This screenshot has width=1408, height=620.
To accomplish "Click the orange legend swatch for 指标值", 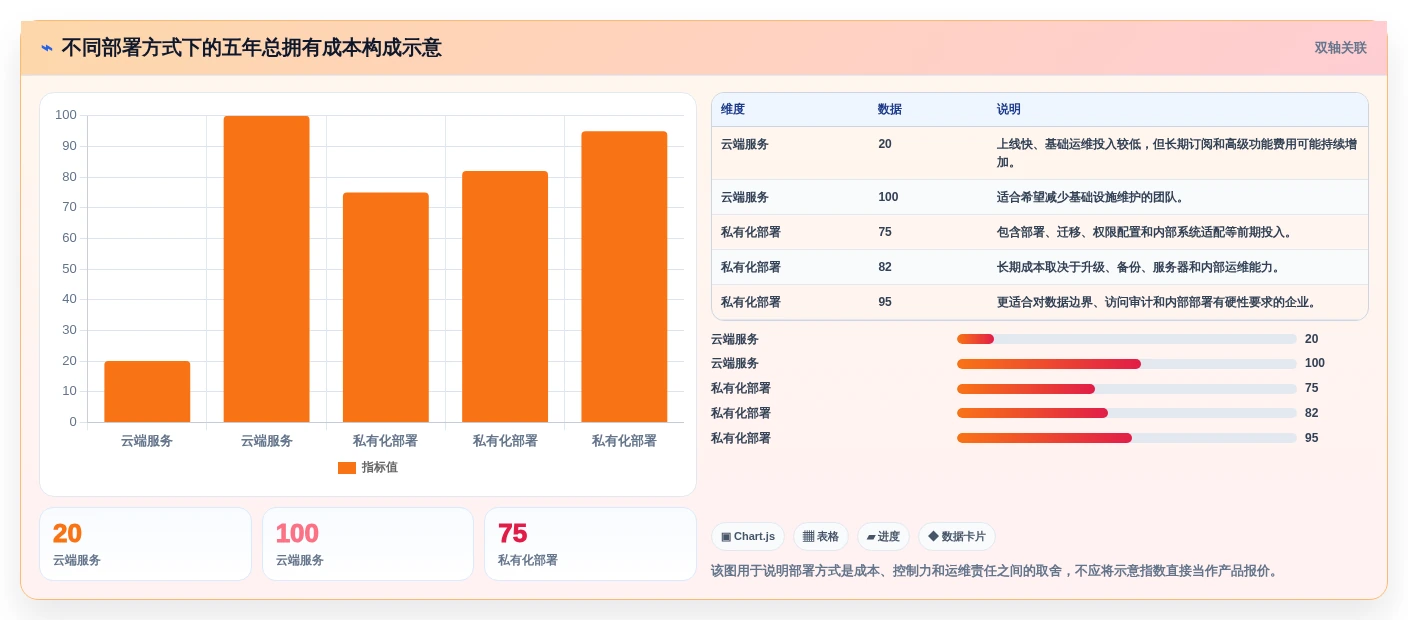I will click(347, 468).
